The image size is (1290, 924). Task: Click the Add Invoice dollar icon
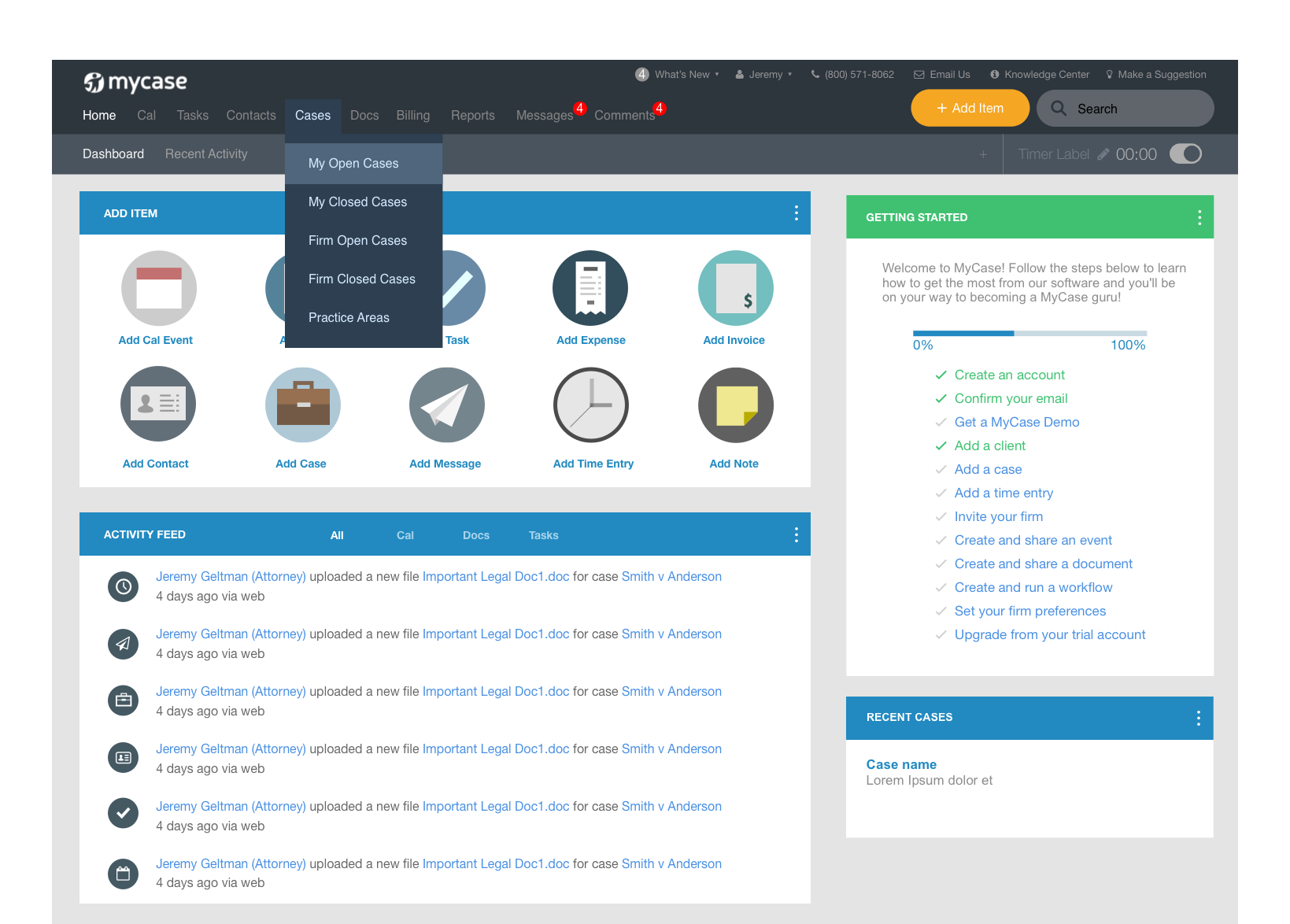pos(736,288)
